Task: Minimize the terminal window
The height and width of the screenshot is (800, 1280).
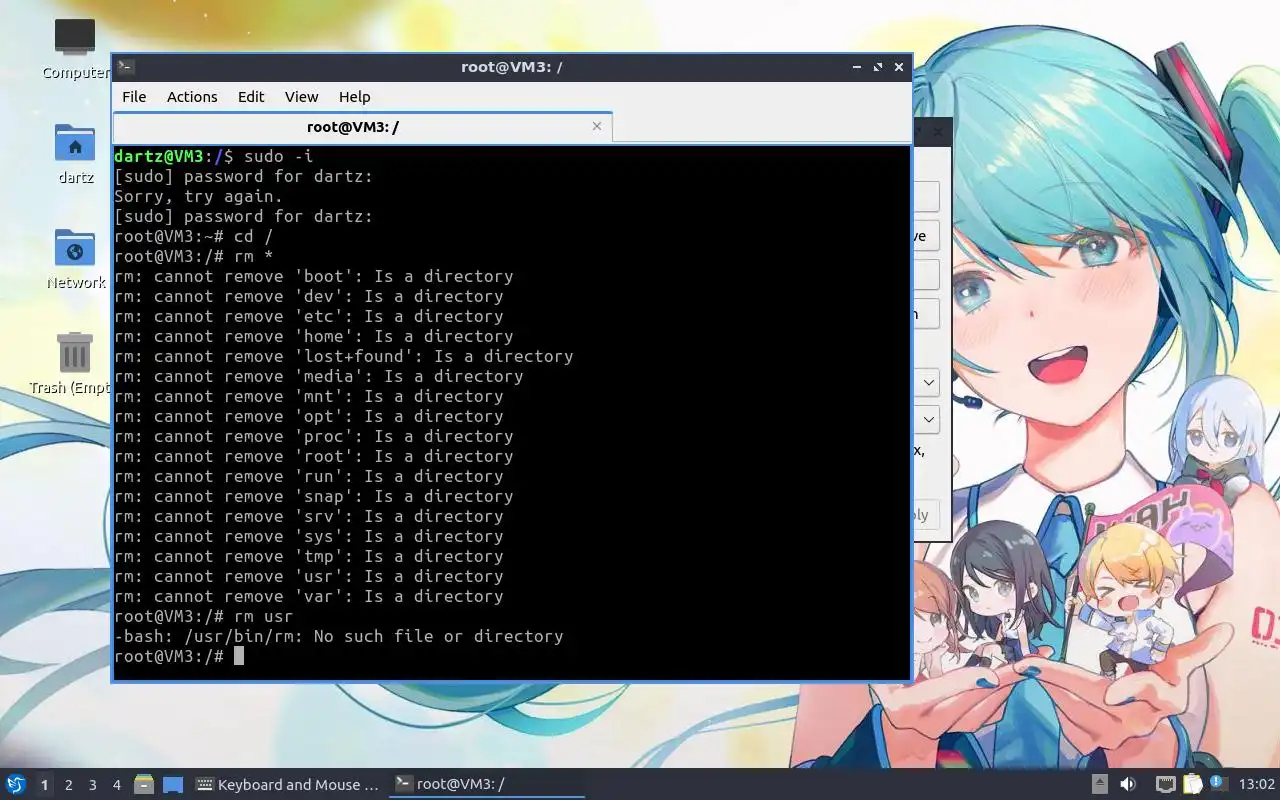Action: pos(857,67)
